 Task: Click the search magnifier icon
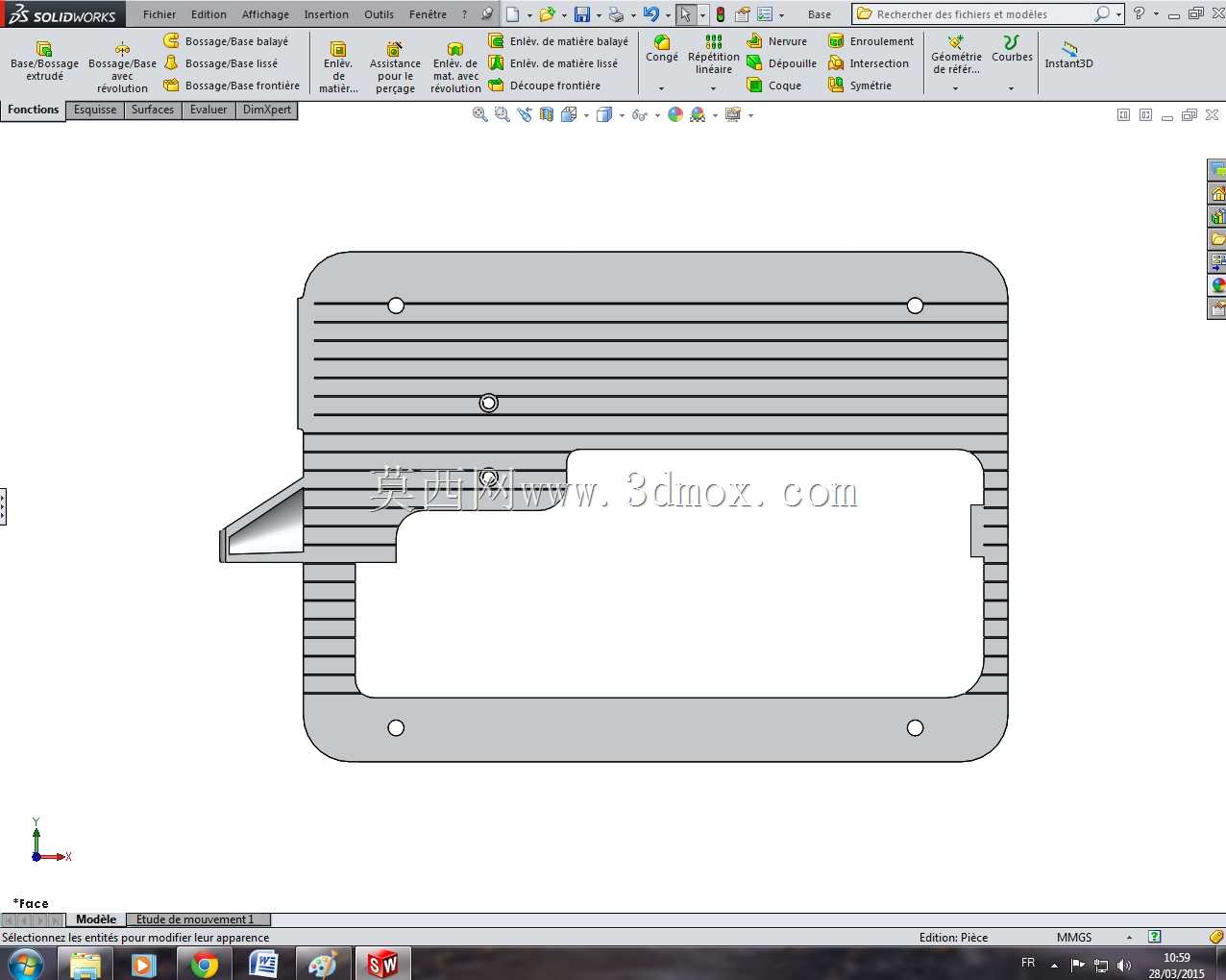click(x=1102, y=13)
